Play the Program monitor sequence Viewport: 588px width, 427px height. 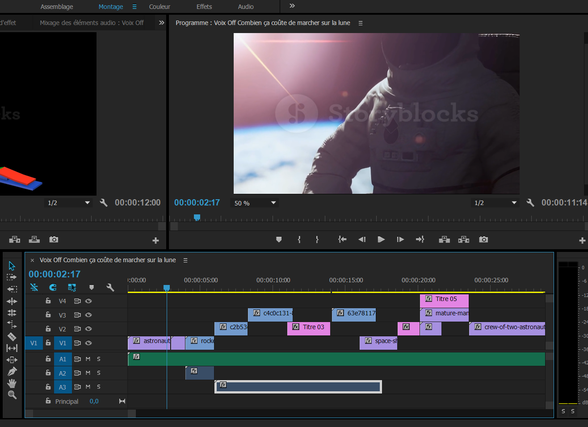[x=381, y=240]
